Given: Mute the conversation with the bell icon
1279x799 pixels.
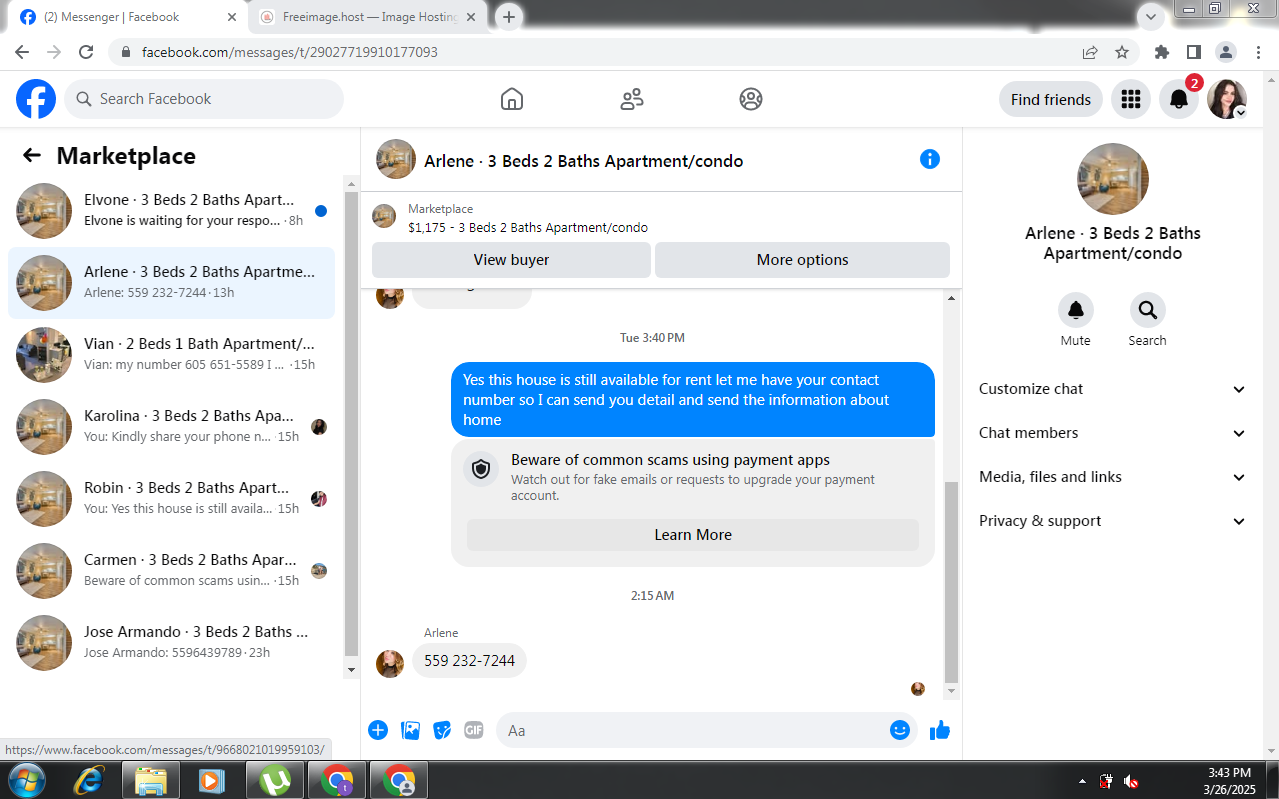Looking at the screenshot, I should [1076, 310].
